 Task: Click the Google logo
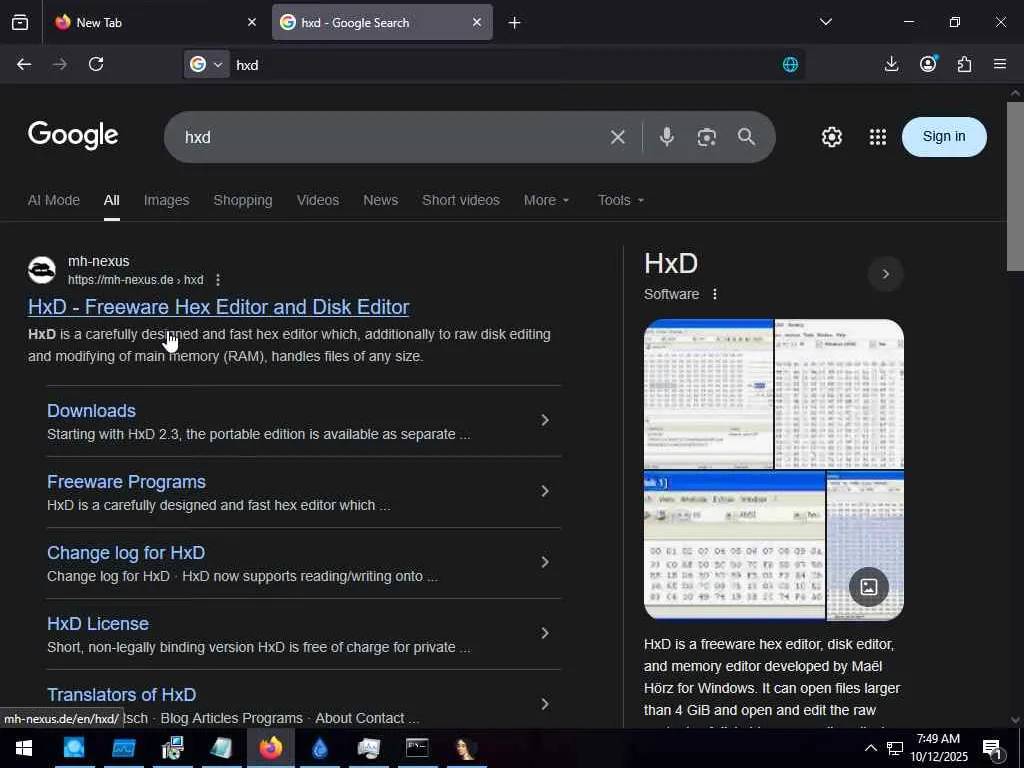pos(73,135)
